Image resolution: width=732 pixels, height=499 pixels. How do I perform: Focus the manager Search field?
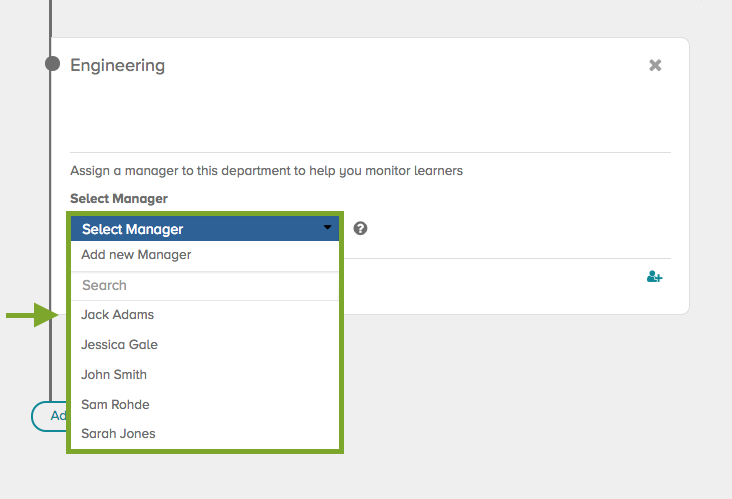(x=205, y=285)
